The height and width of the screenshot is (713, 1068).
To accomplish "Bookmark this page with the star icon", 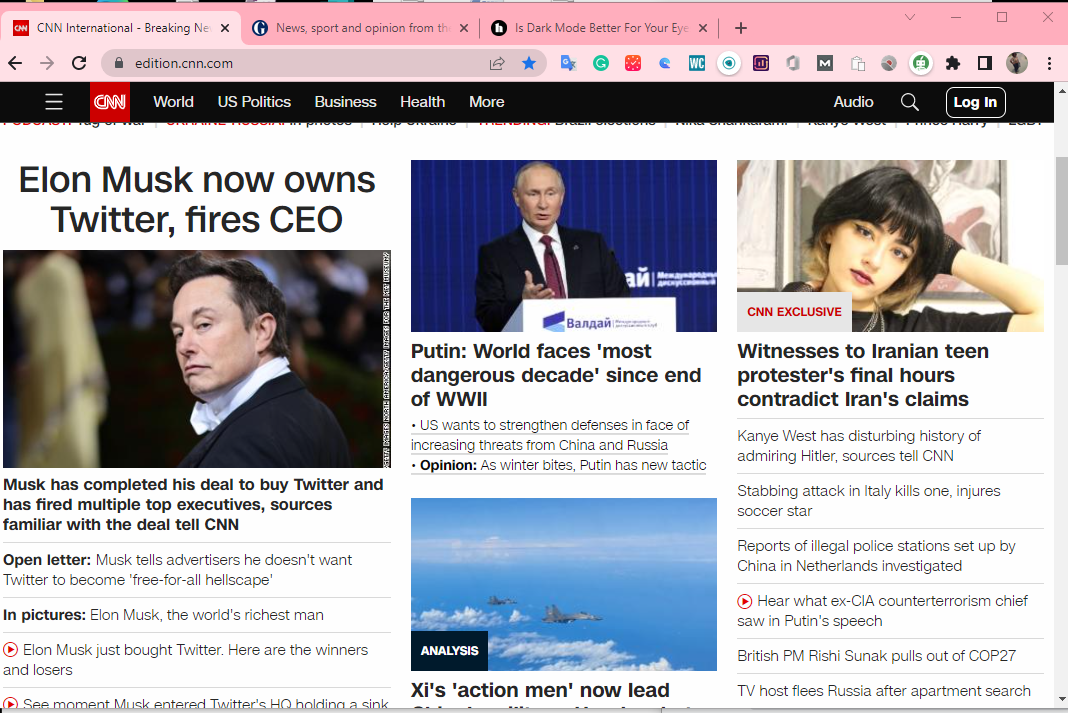I will (x=529, y=63).
